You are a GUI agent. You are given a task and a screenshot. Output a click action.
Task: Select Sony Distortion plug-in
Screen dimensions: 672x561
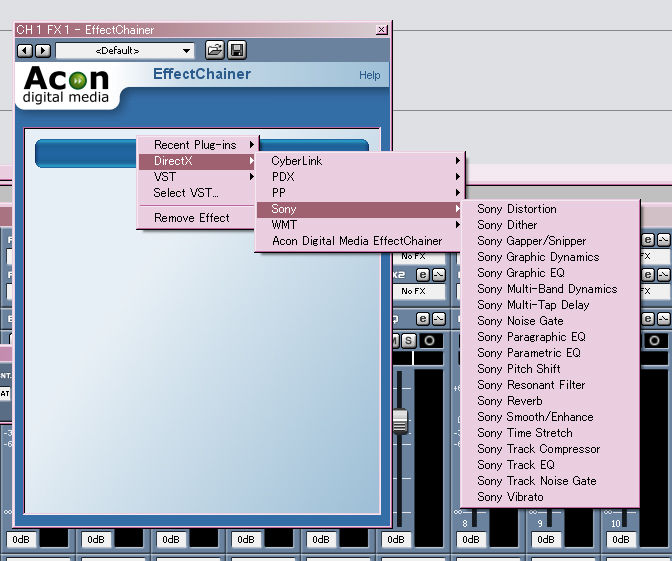[x=550, y=209]
